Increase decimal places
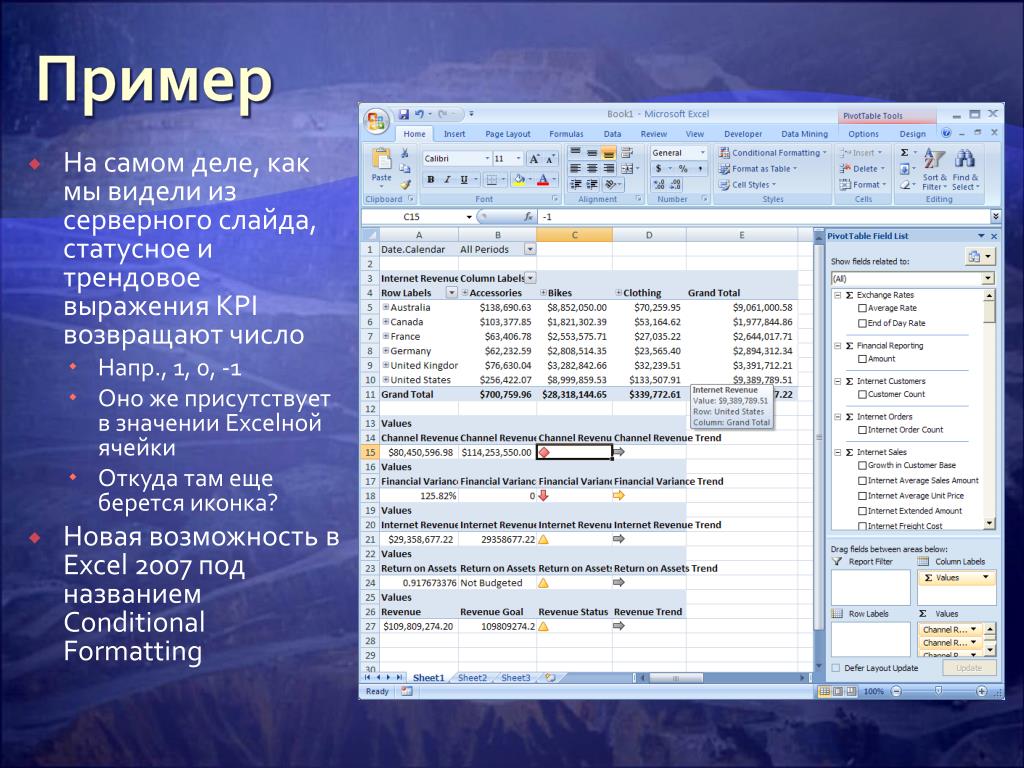The height and width of the screenshot is (768, 1024). tap(660, 185)
